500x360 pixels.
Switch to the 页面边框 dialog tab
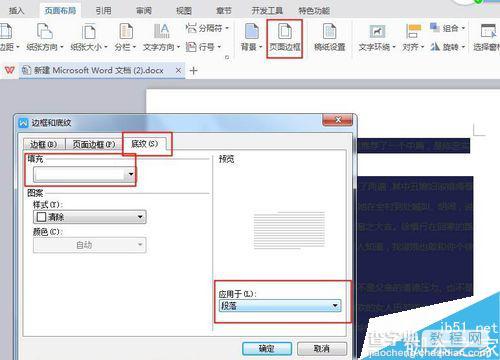(94, 144)
